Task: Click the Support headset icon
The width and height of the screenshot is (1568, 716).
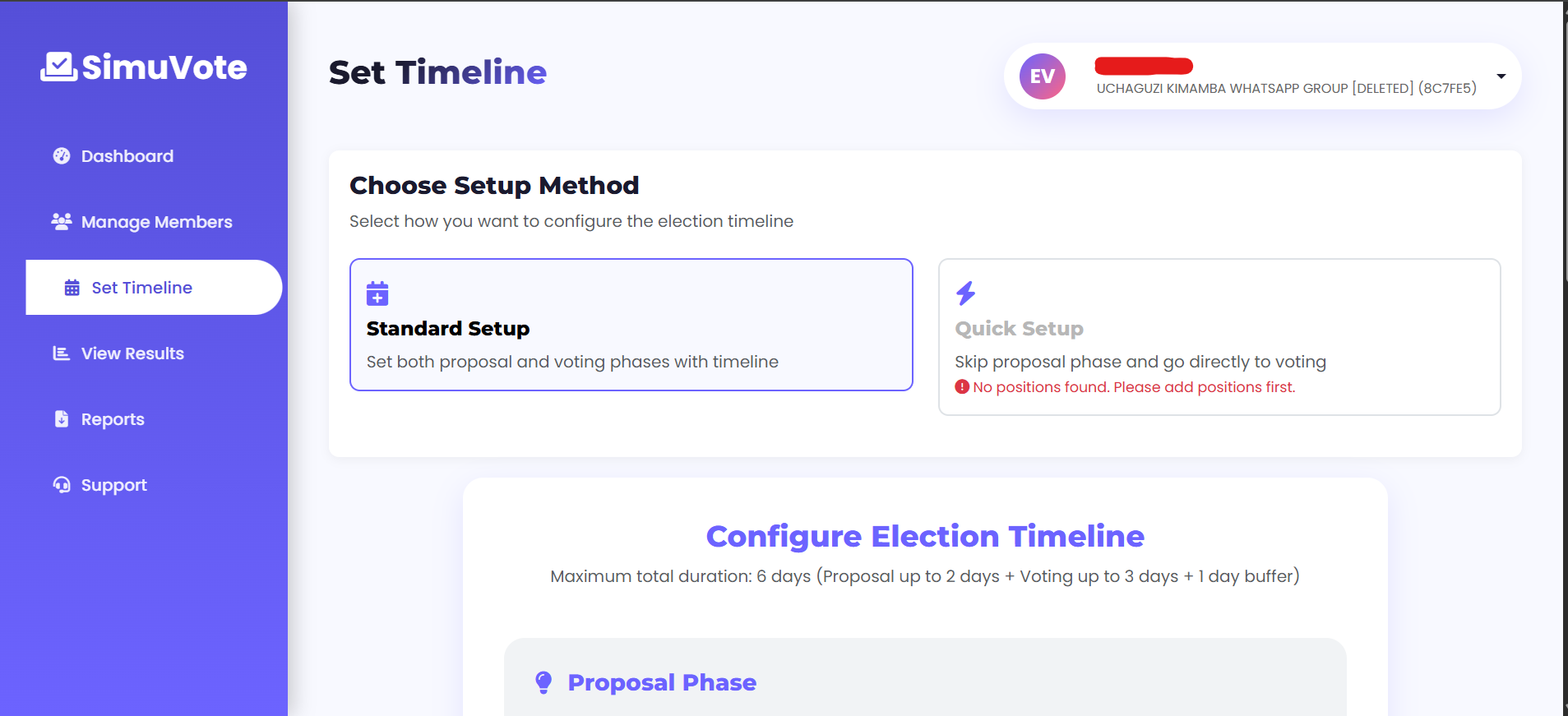Action: pyautogui.click(x=62, y=484)
